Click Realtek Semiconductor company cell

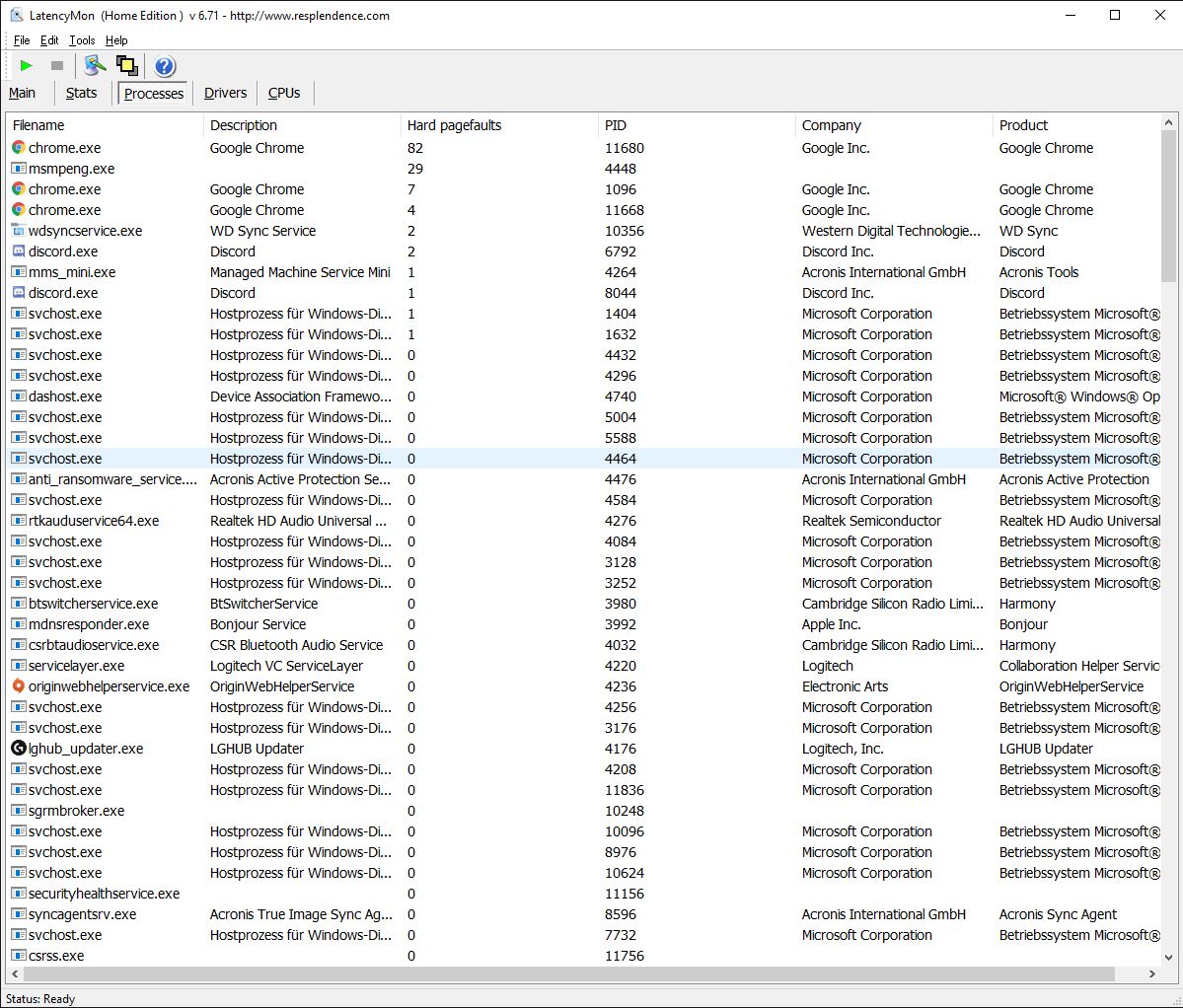click(x=871, y=521)
